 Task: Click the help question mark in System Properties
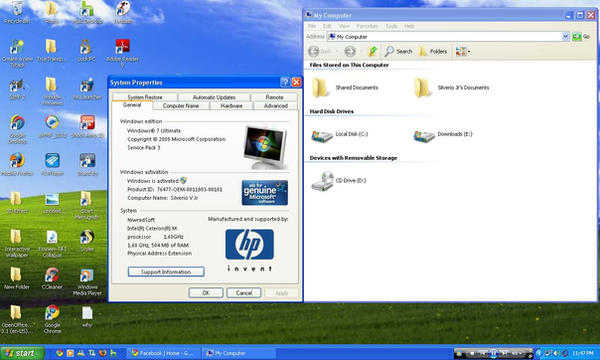(x=285, y=82)
